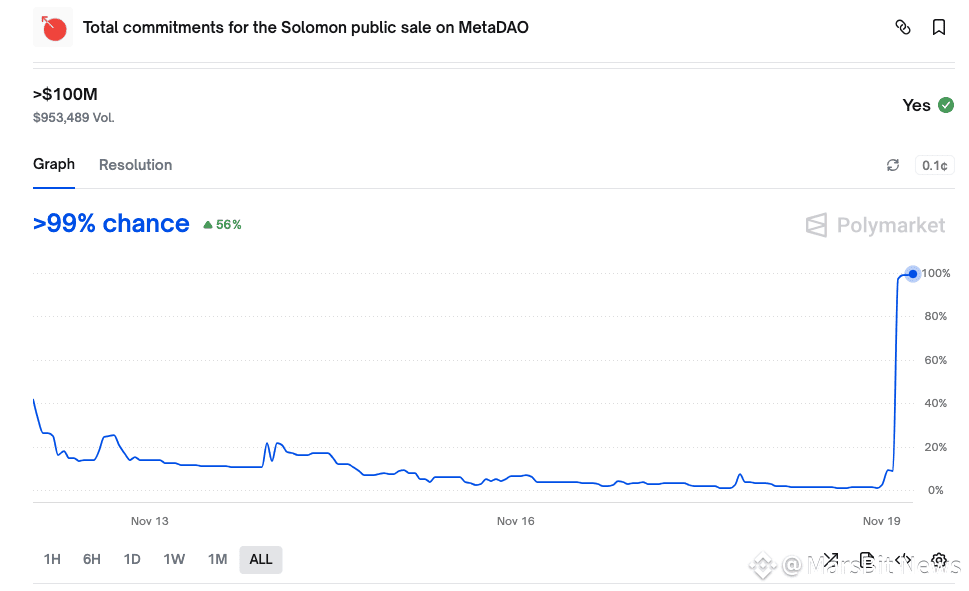This screenshot has width=969, height=591.
Task: Switch to the Resolution tab
Action: (135, 165)
